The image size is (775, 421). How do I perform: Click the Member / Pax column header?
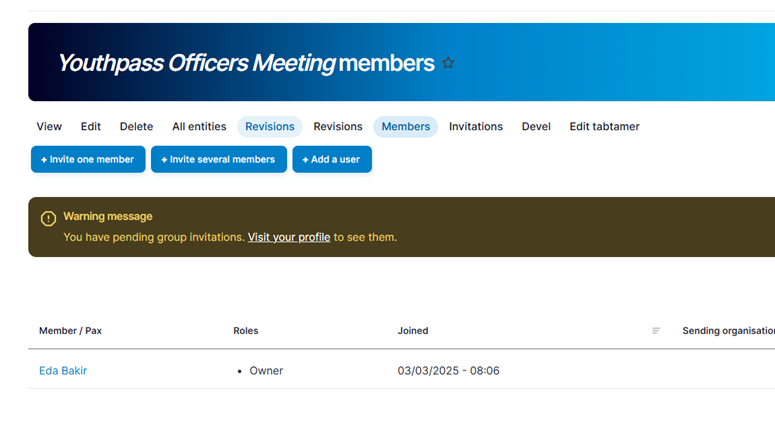tap(70, 331)
